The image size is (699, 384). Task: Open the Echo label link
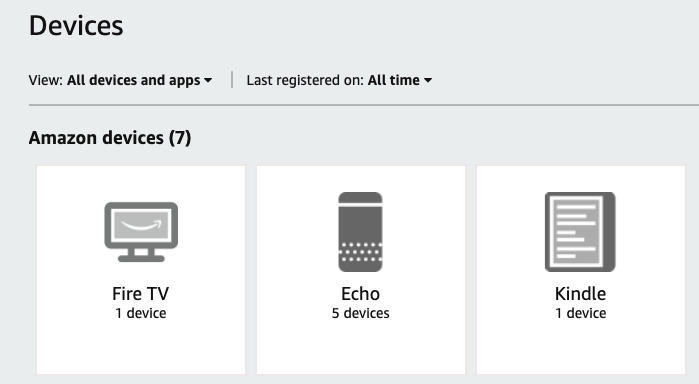(x=360, y=293)
